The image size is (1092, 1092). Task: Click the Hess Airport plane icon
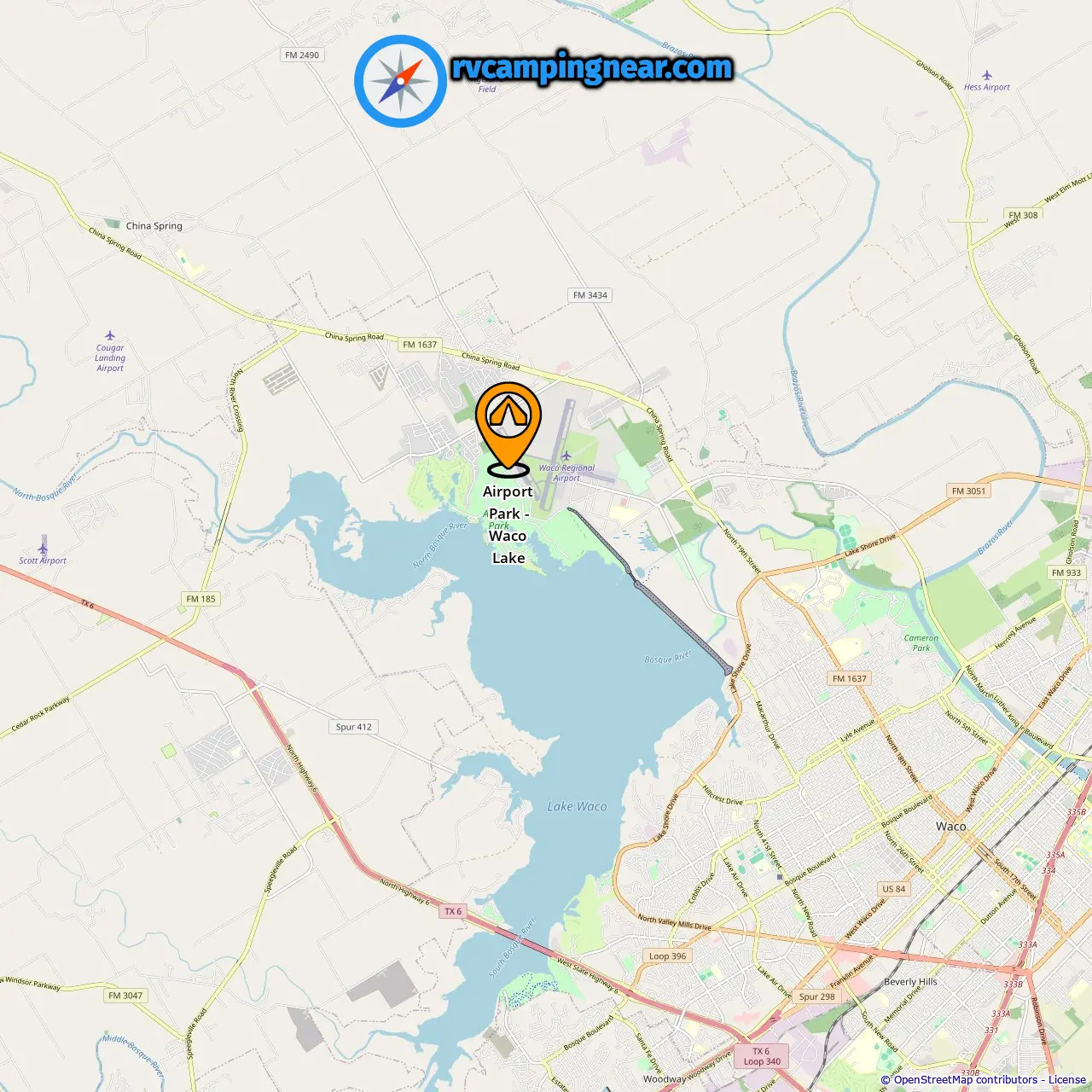[x=987, y=75]
